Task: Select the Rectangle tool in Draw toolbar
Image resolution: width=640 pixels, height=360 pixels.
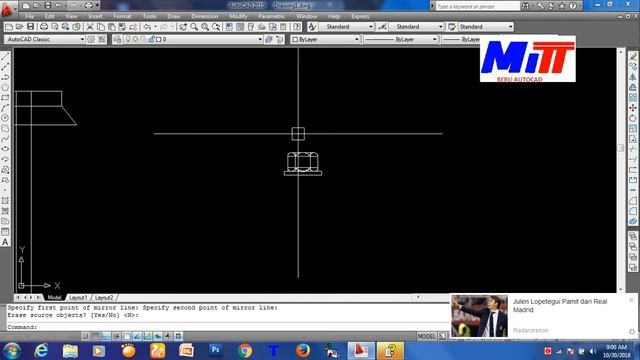Action: (5, 98)
